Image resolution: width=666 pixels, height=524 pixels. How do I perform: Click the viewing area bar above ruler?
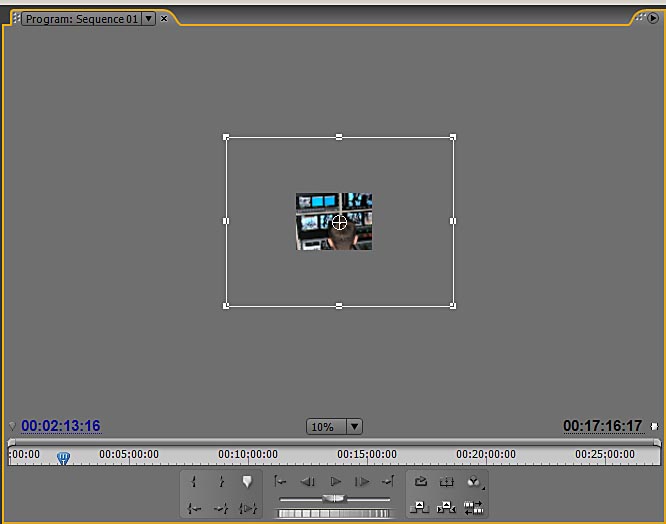point(334,442)
